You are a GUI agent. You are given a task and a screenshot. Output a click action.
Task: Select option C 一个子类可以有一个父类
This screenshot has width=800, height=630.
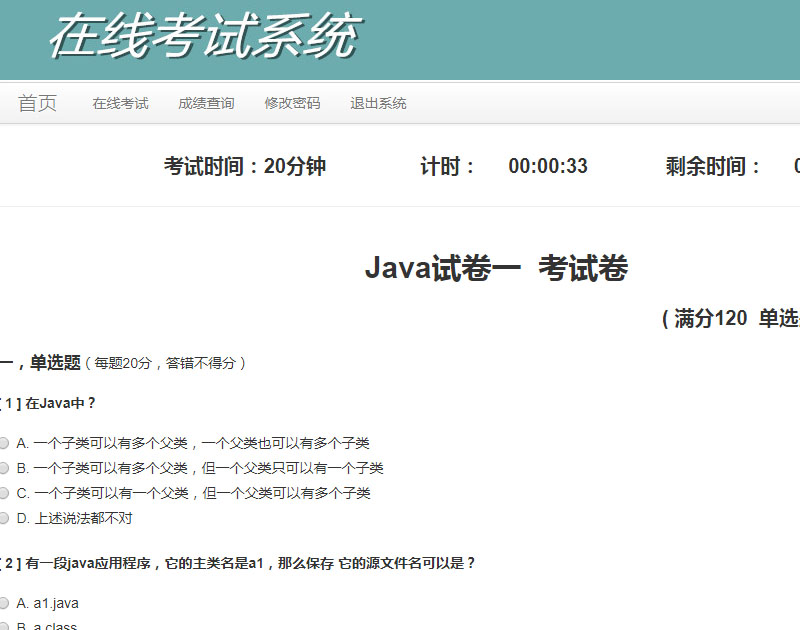(4, 493)
